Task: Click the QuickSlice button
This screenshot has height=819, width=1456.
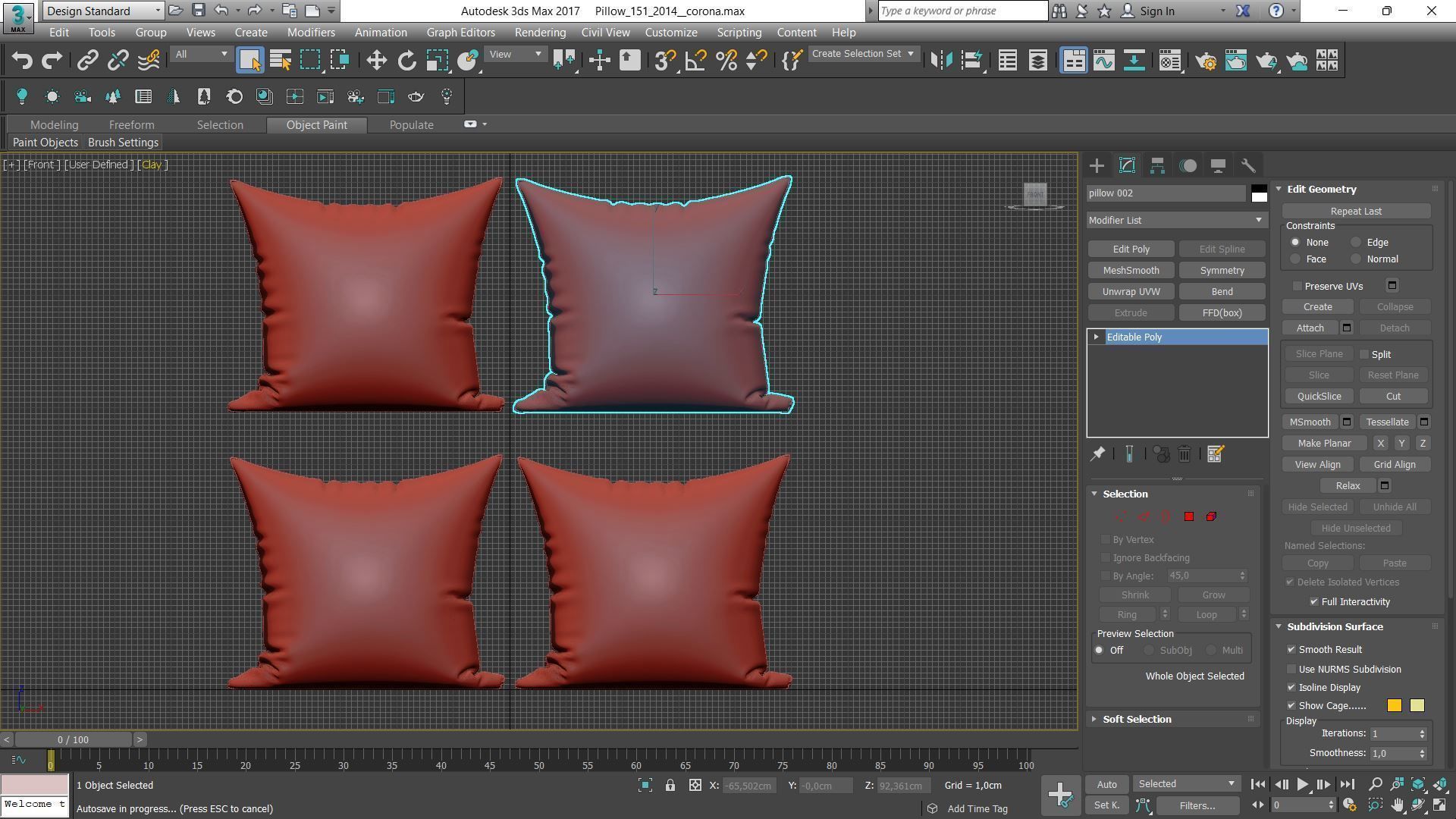Action: [1319, 397]
